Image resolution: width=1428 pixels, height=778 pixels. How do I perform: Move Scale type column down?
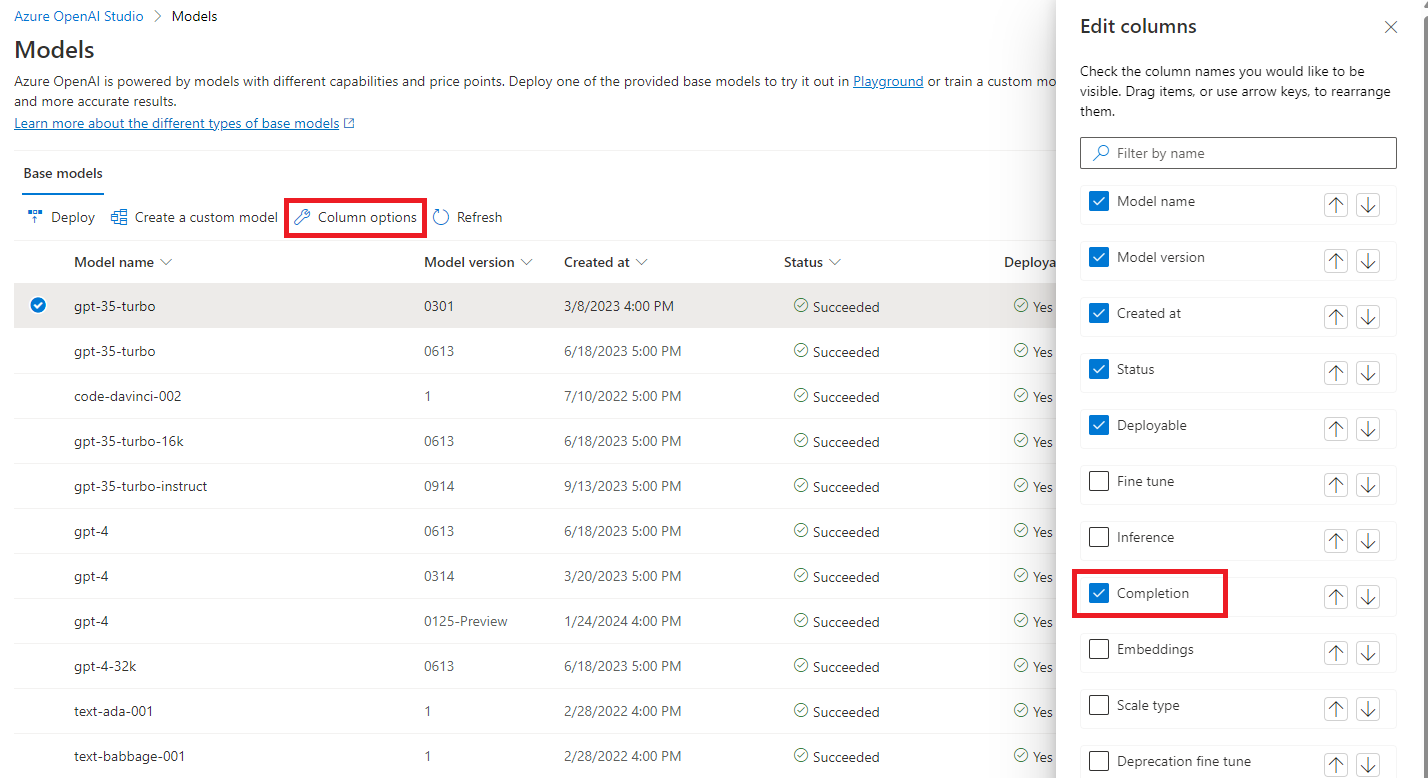[1368, 709]
